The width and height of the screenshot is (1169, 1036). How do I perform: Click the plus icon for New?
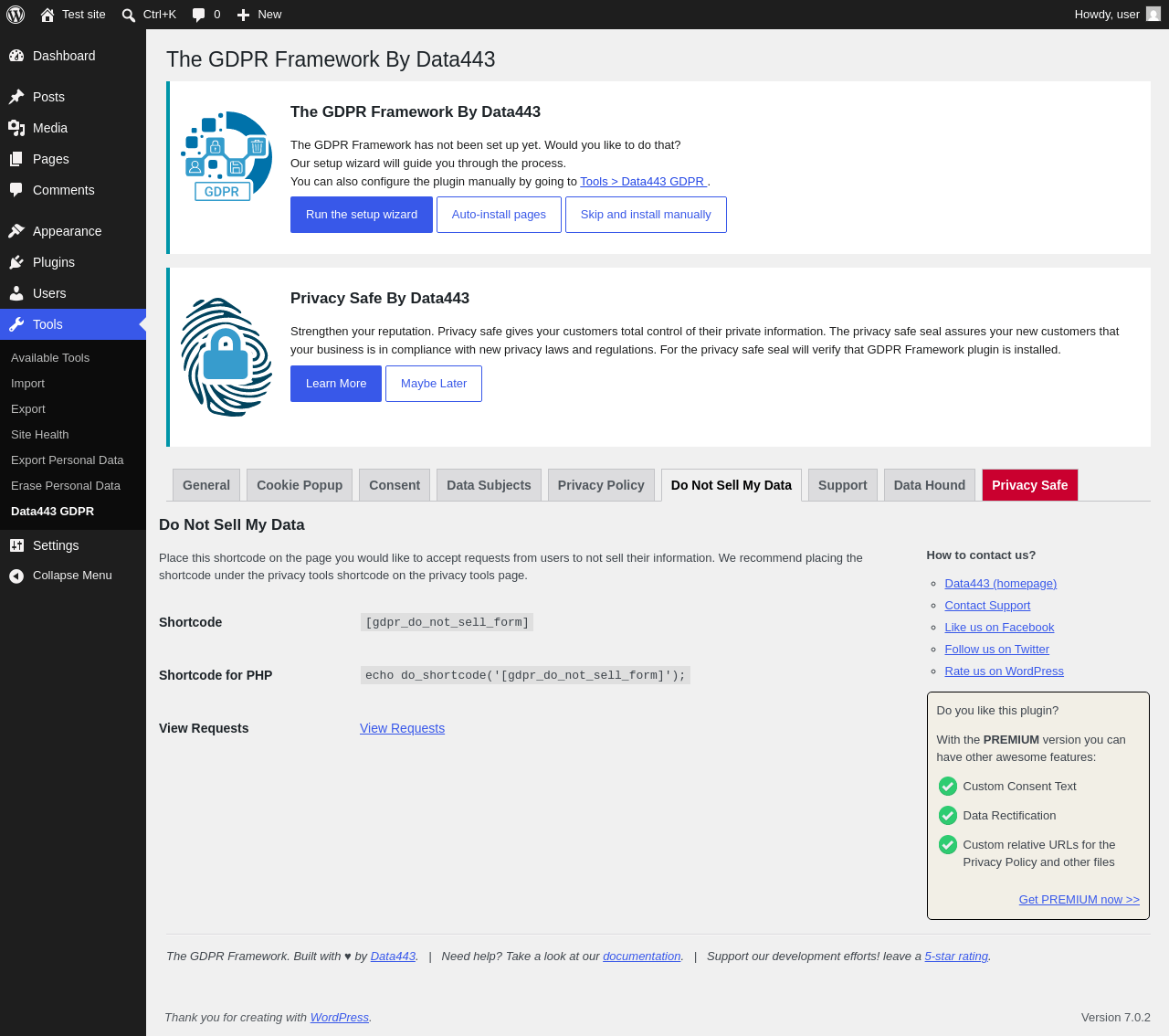(x=243, y=15)
